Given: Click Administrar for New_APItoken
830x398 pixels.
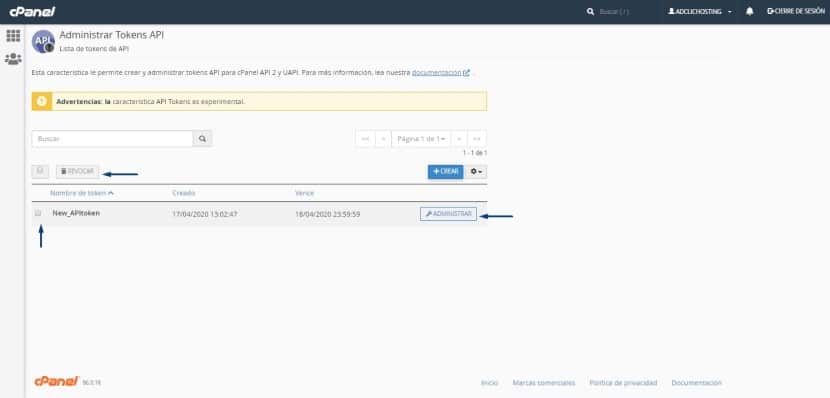Looking at the screenshot, I should coord(448,214).
